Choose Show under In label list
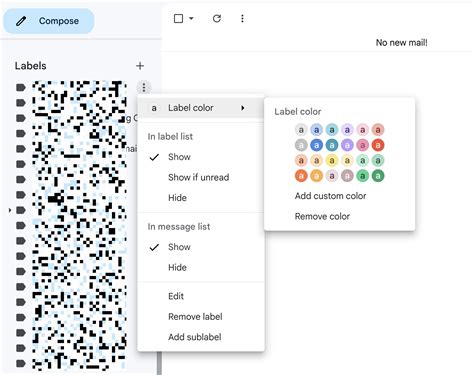The height and width of the screenshot is (375, 474). click(x=201, y=157)
